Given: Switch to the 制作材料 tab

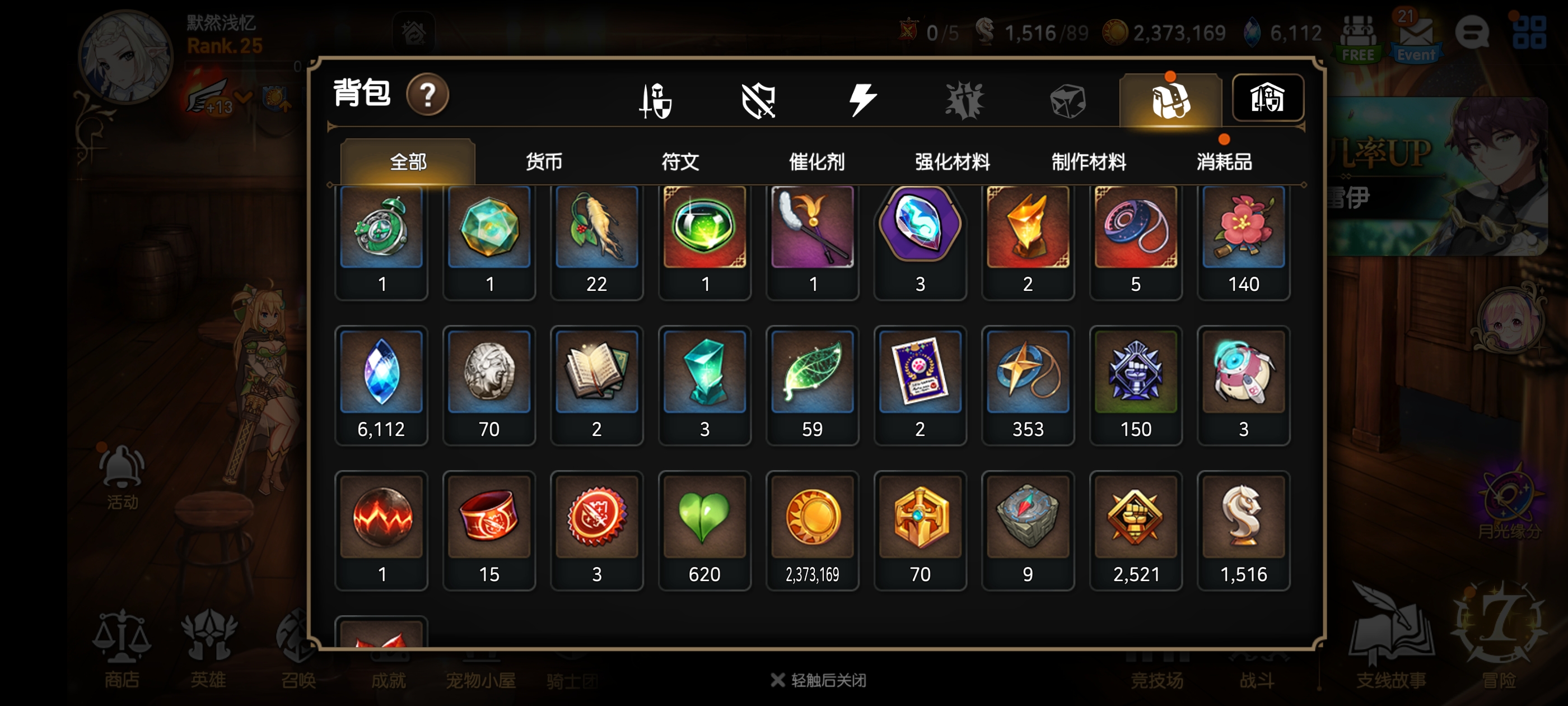Looking at the screenshot, I should click(1088, 162).
